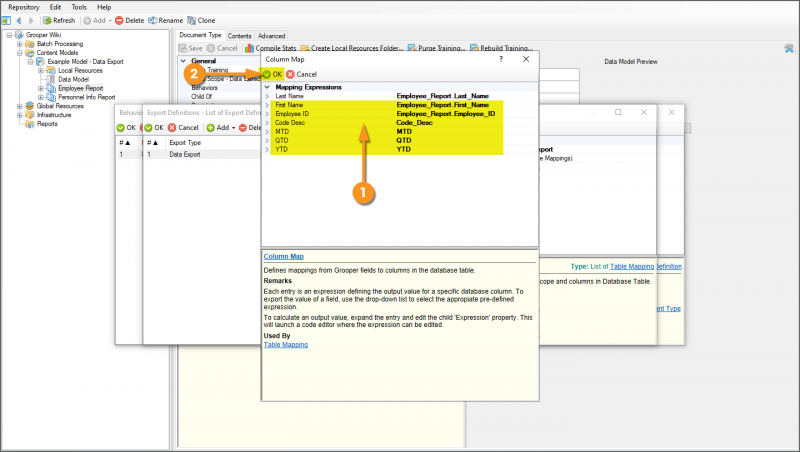The image size is (800, 452).
Task: Click Add in the Export Definitions dialog
Action: [220, 128]
